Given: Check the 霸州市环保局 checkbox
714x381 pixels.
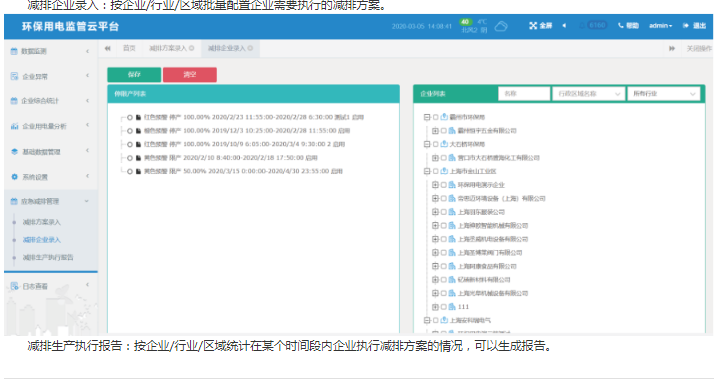Looking at the screenshot, I should (x=435, y=117).
